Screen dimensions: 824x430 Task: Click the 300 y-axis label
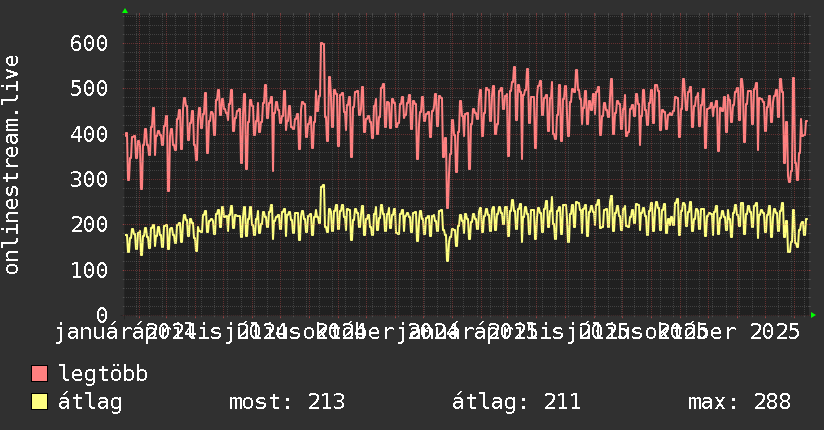[x=89, y=179]
